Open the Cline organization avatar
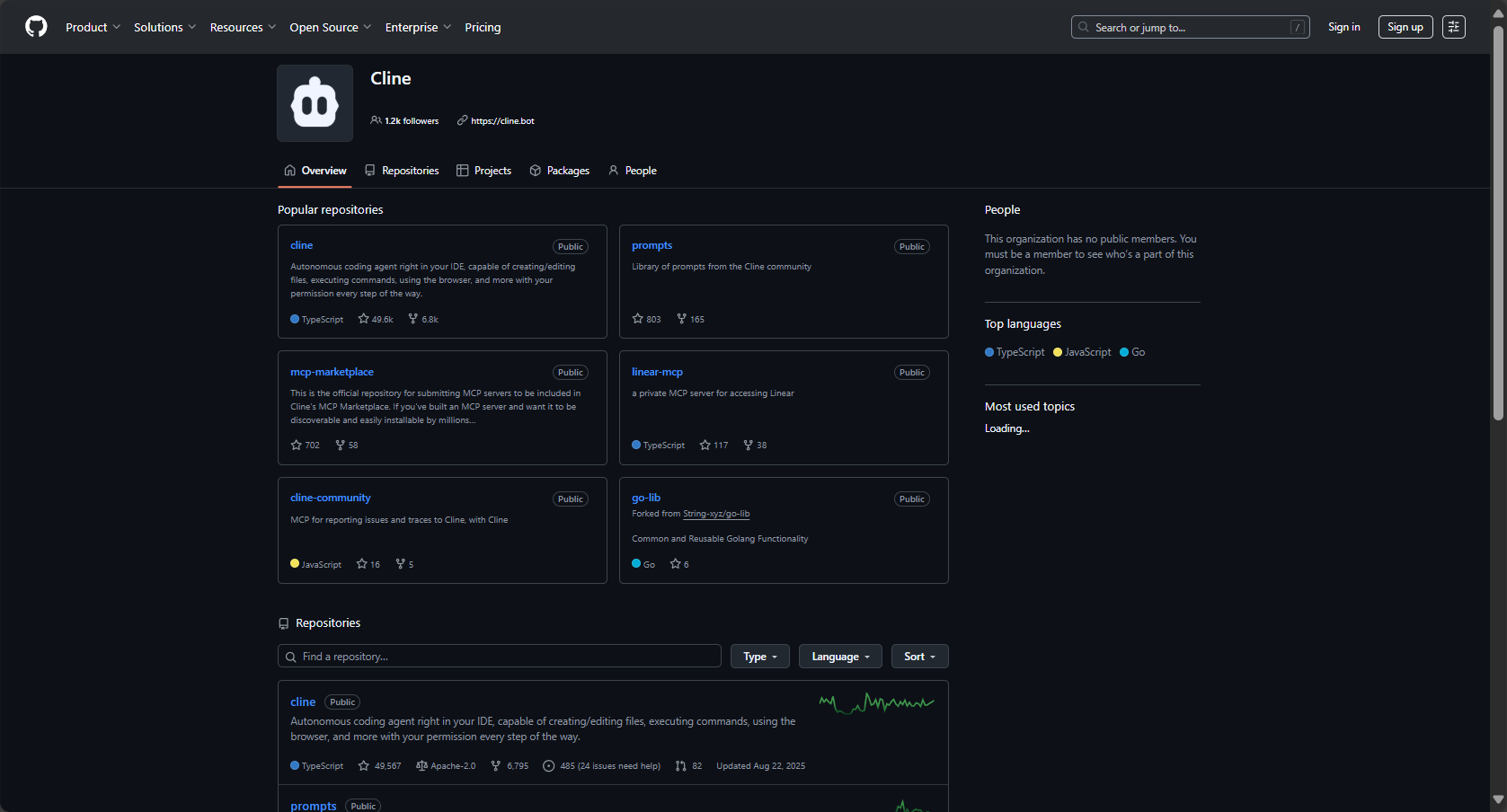 tap(315, 103)
